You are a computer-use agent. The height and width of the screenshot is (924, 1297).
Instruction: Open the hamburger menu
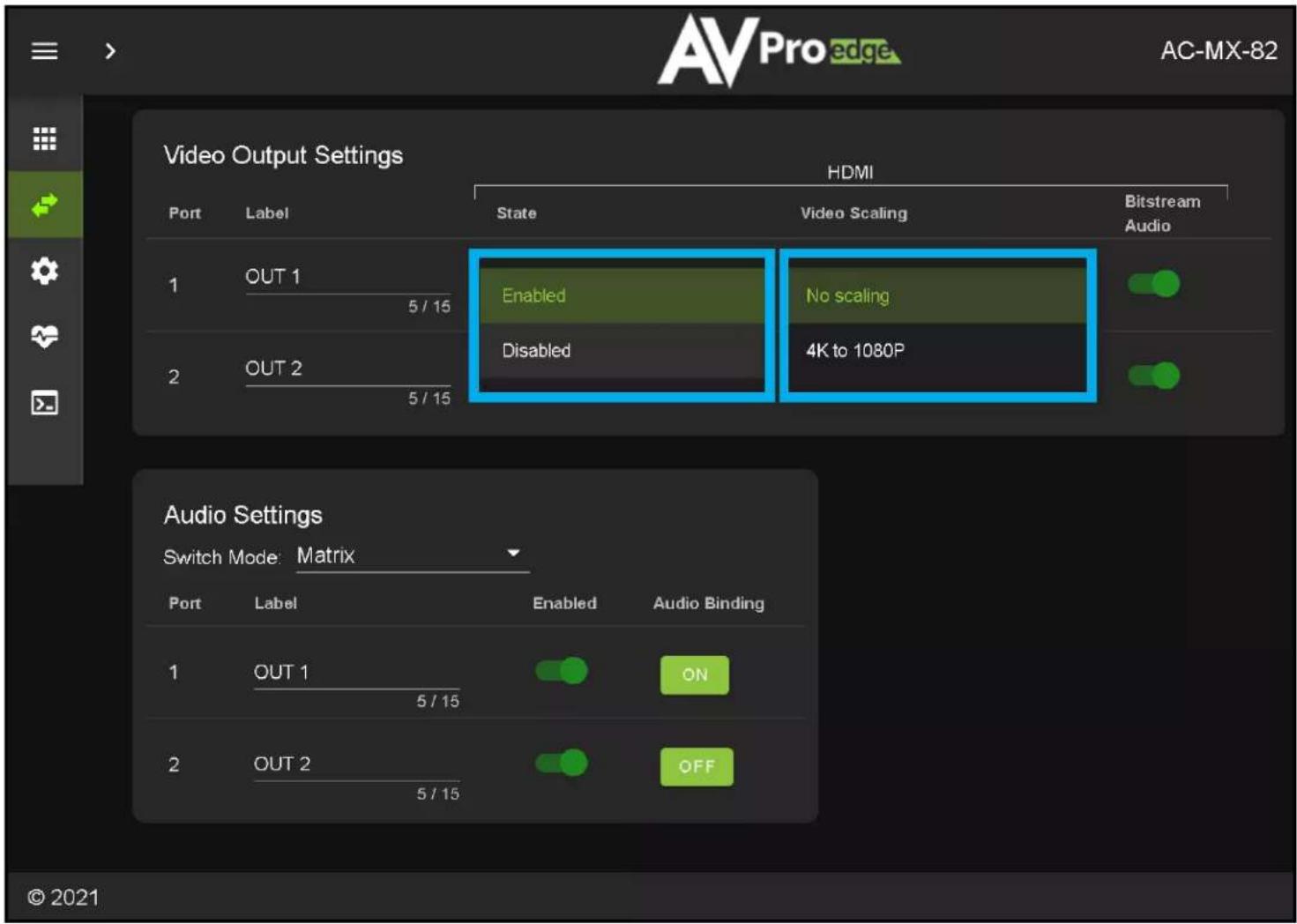coord(44,51)
